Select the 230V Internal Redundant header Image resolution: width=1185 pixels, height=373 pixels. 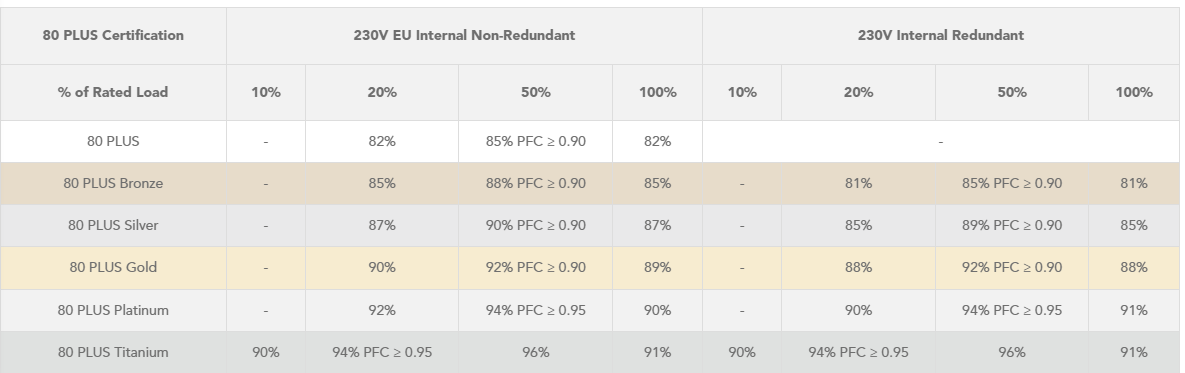tap(941, 35)
